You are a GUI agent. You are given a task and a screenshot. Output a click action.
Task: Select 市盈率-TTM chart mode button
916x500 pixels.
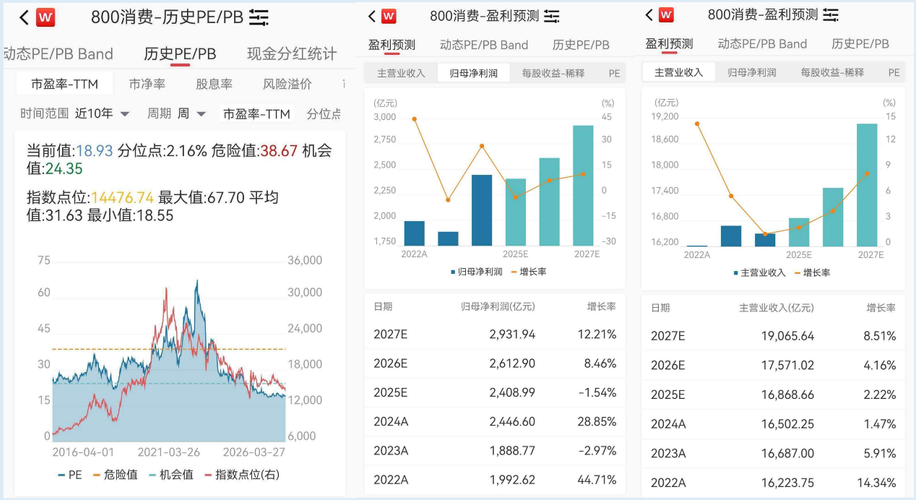click(x=256, y=114)
